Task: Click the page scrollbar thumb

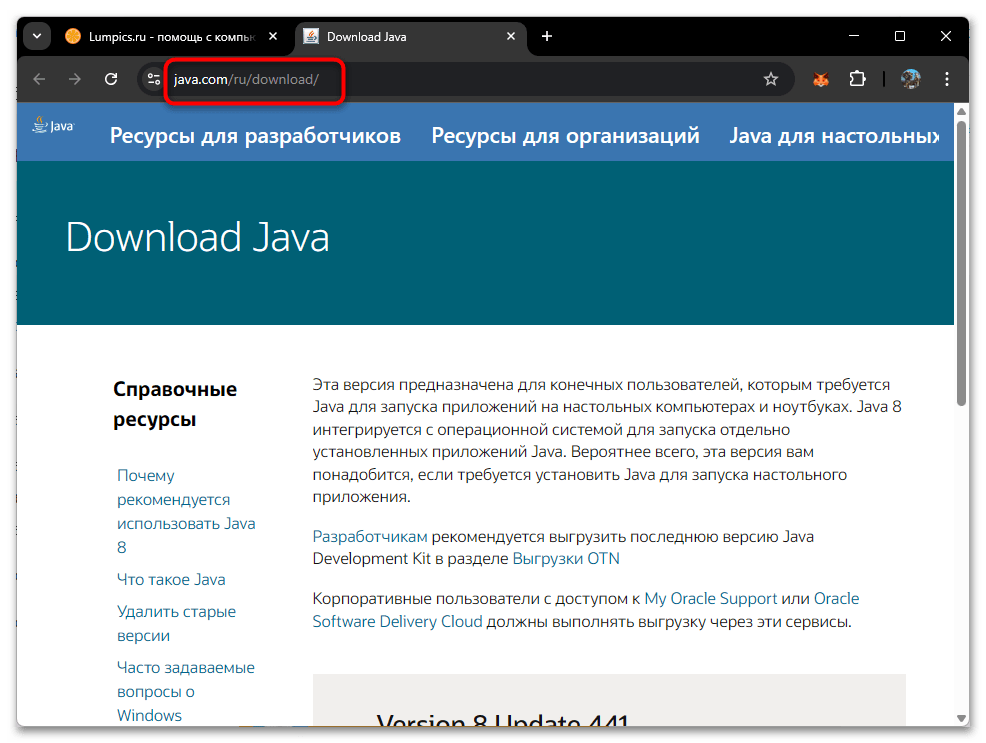Action: 961,262
